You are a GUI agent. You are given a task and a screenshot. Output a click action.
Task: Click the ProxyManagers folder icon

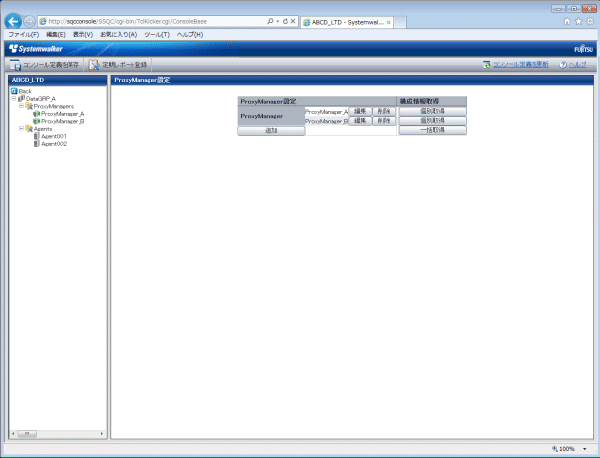point(29,106)
